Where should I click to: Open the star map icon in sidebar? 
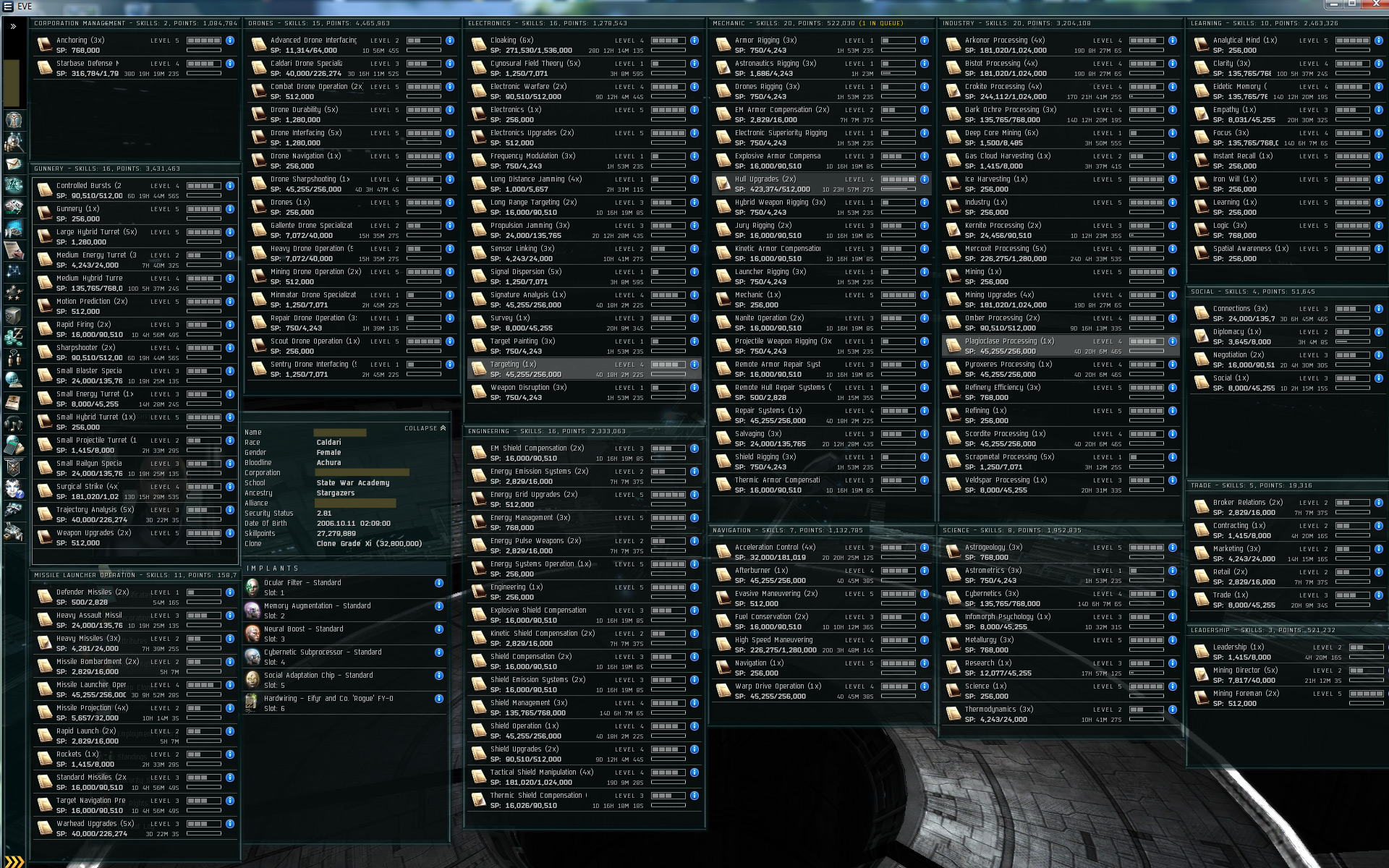point(14,271)
